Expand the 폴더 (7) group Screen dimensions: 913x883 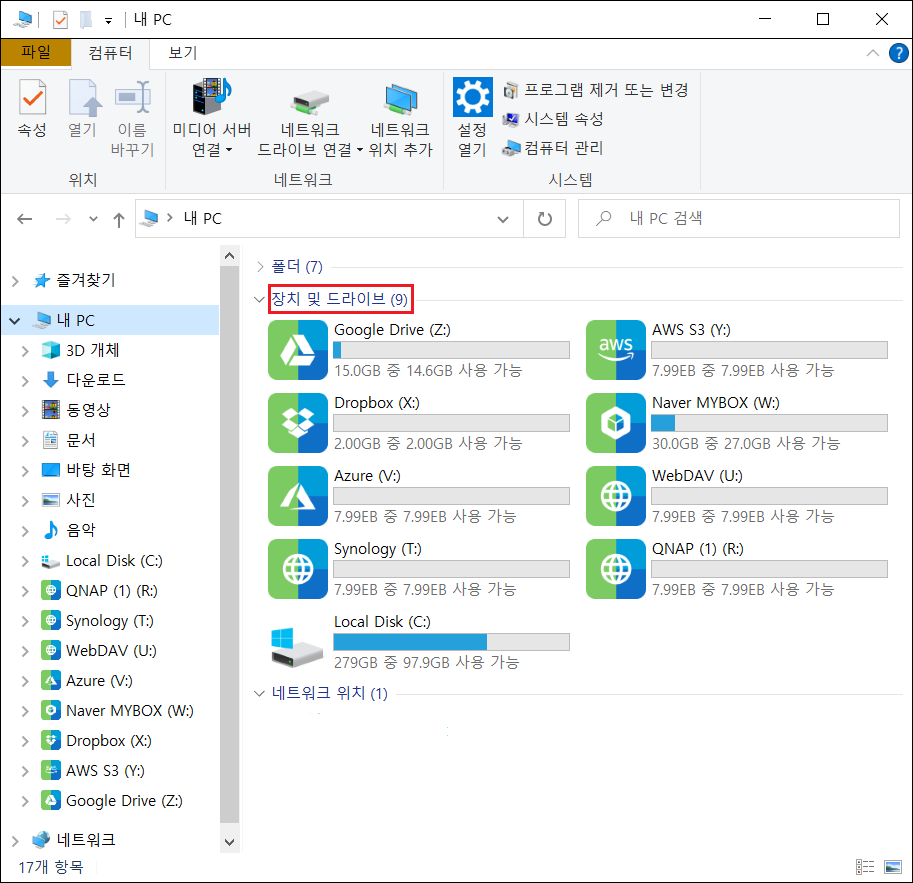[260, 267]
